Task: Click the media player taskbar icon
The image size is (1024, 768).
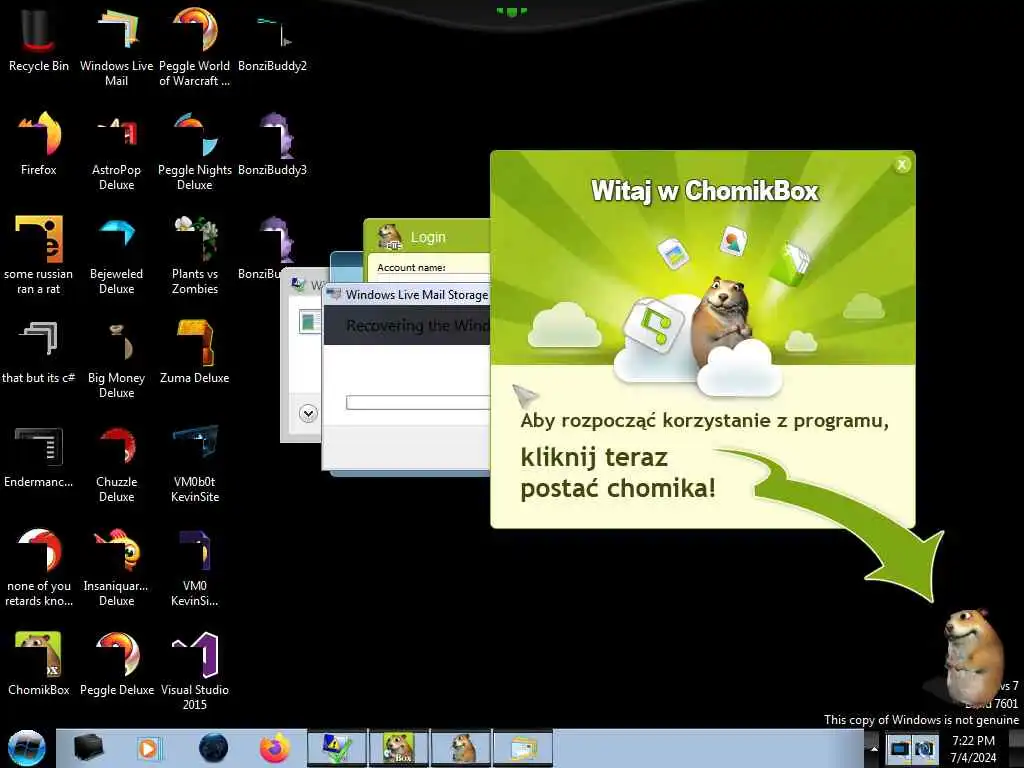Action: (149, 748)
